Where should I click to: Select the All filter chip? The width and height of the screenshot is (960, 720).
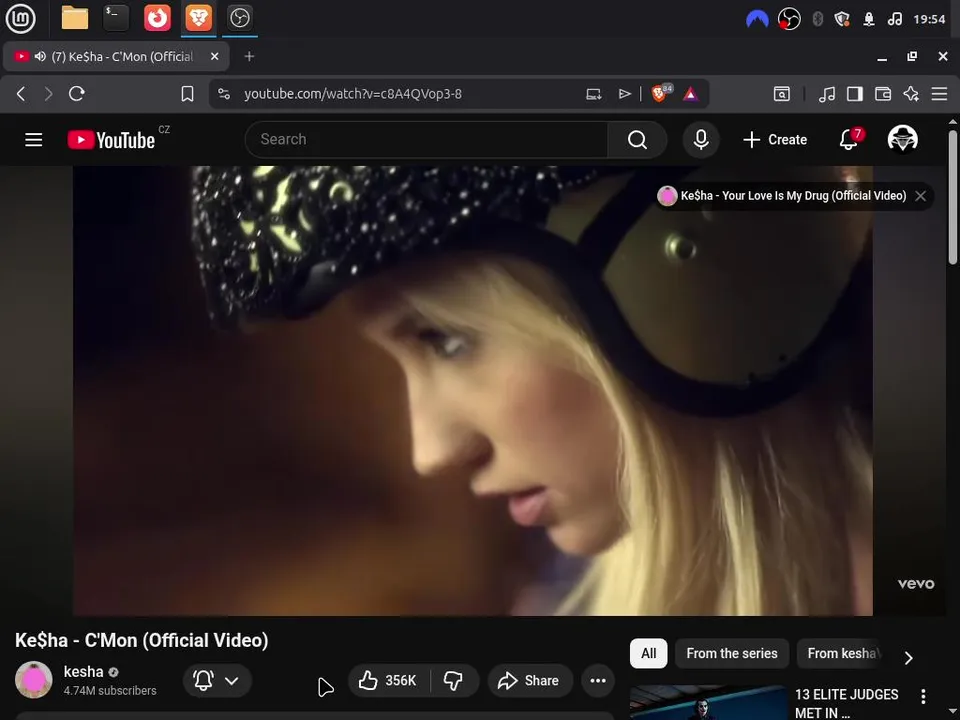648,653
